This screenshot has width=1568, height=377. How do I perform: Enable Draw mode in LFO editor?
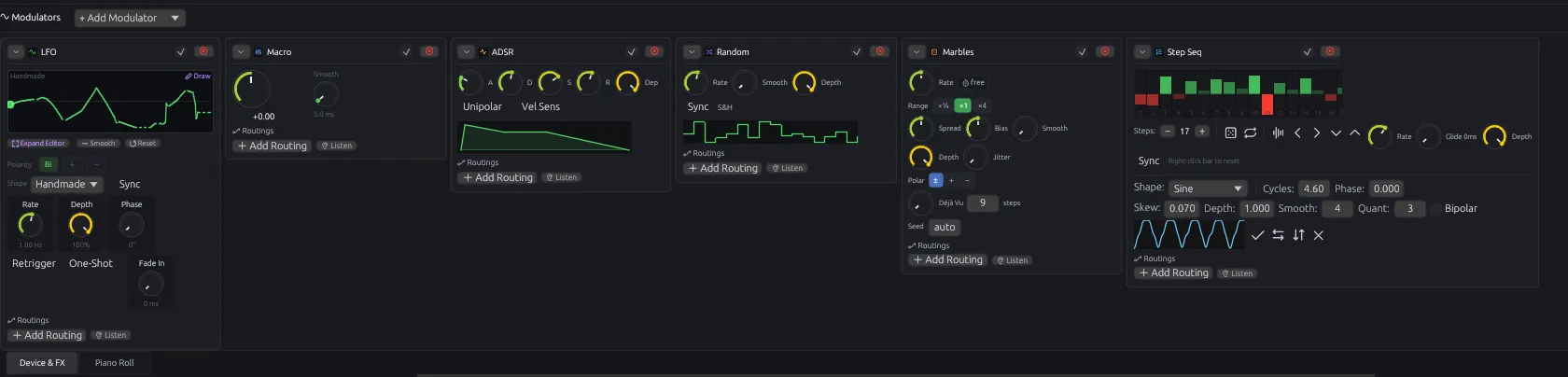(x=198, y=77)
